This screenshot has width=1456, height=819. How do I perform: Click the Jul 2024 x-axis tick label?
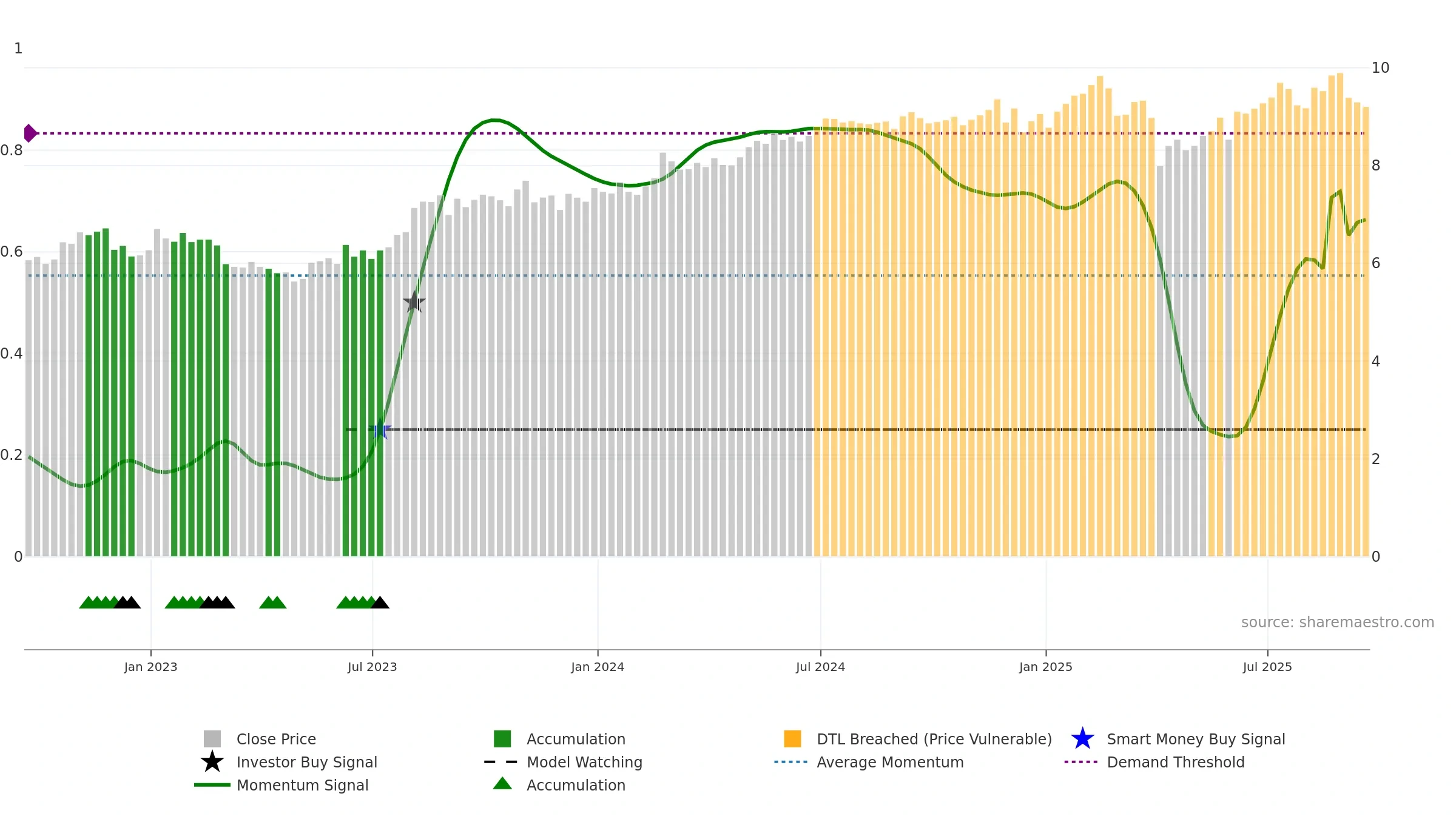pos(820,667)
